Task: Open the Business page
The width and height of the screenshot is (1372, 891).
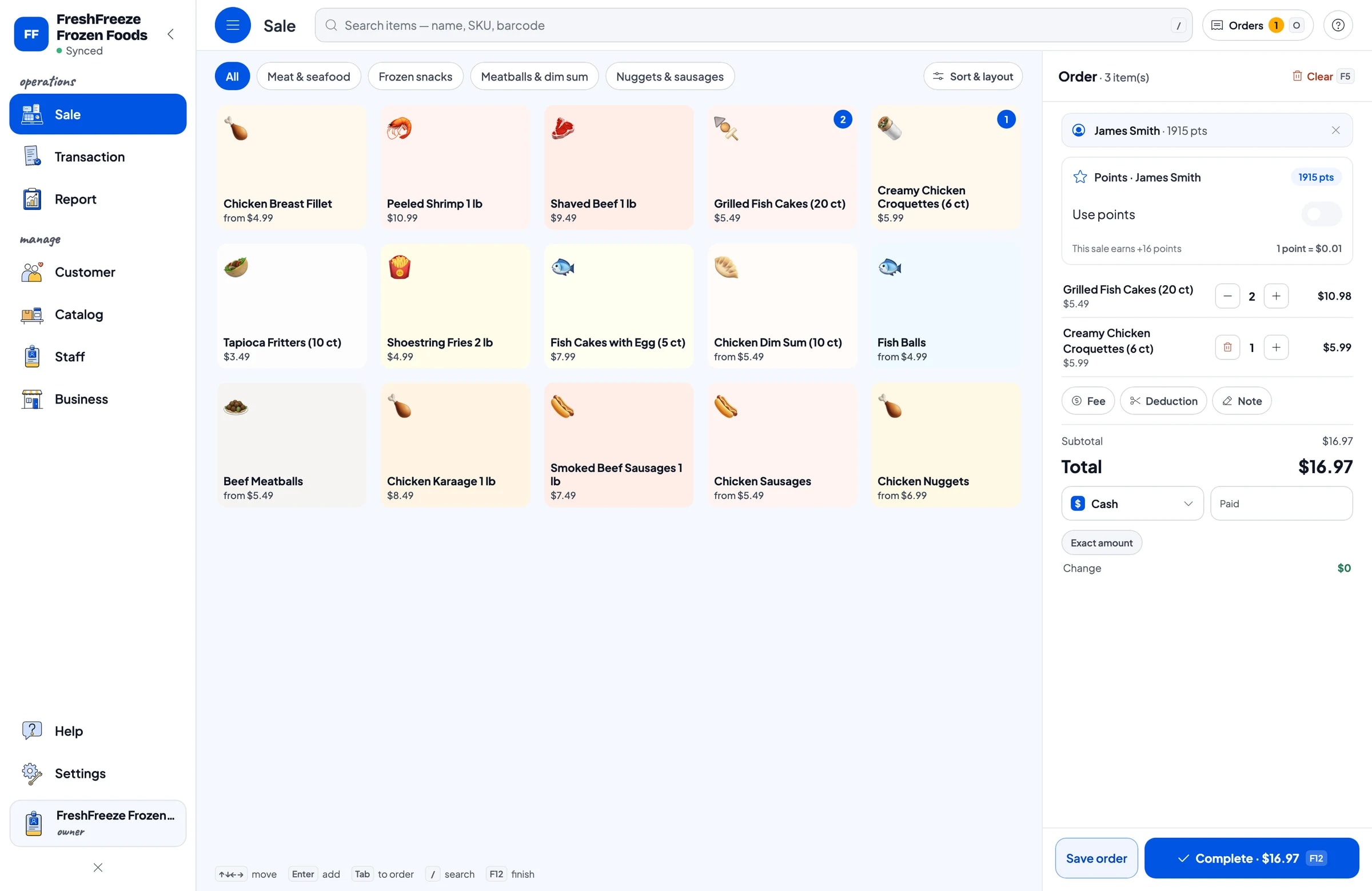Action: 98,399
